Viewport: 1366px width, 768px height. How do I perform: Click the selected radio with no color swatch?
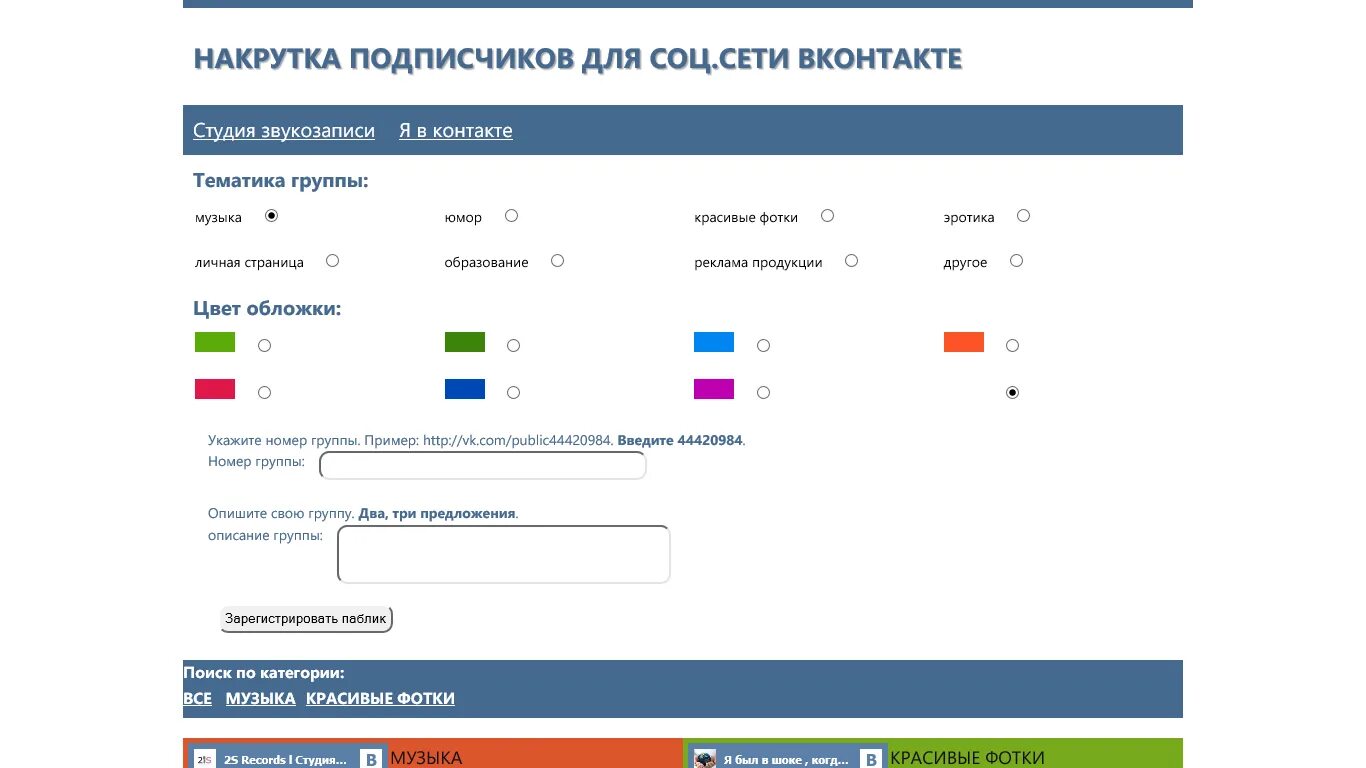(x=1012, y=393)
